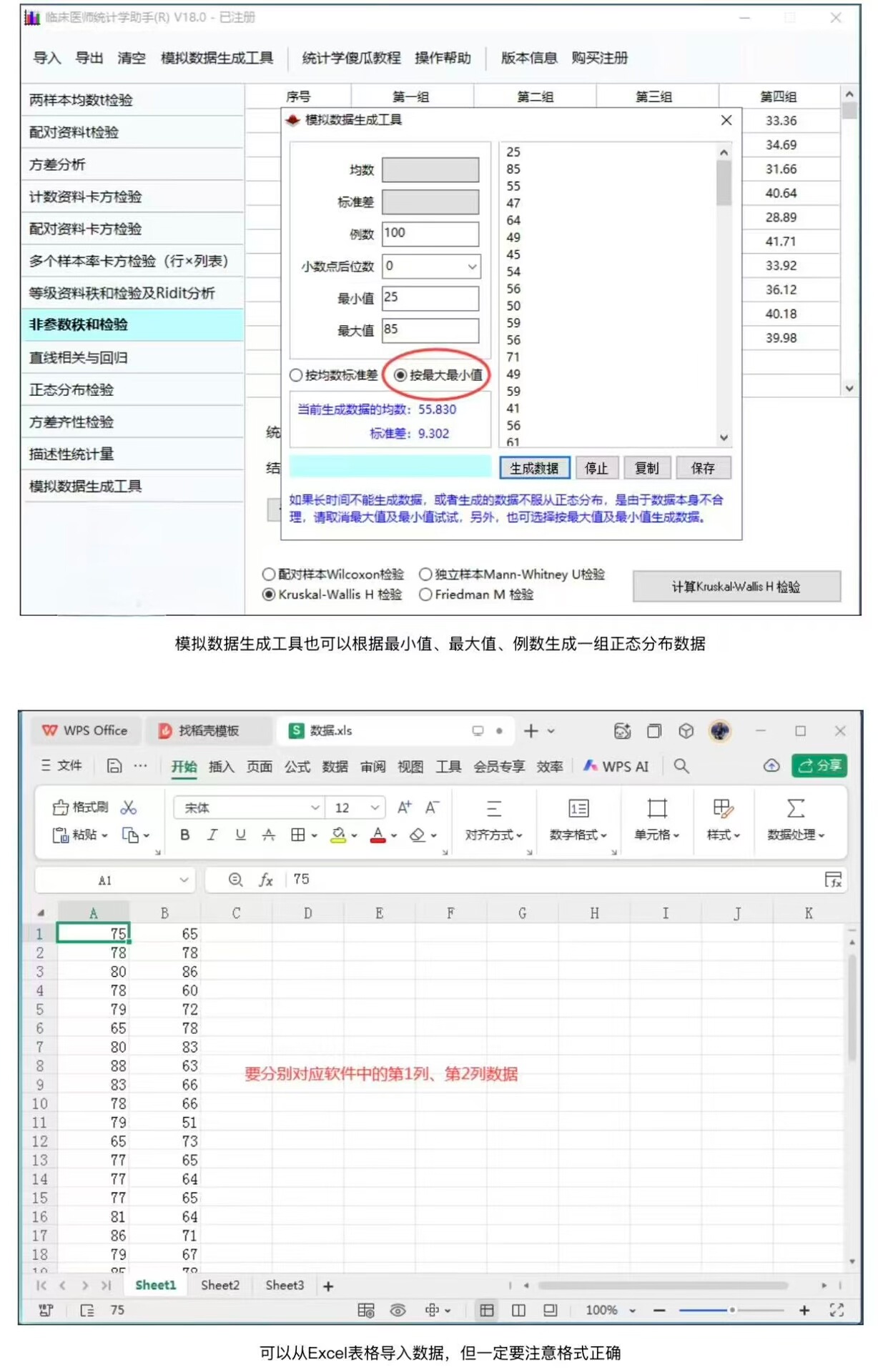Screen dimensions: 878x1372
Task: Click the Cells (单元格) icon
Action: (x=657, y=808)
